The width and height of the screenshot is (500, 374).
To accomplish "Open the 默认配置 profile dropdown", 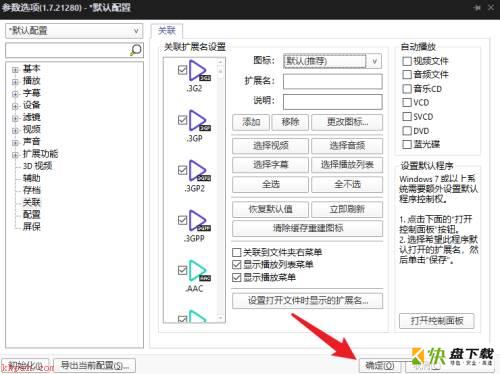I will click(74, 31).
